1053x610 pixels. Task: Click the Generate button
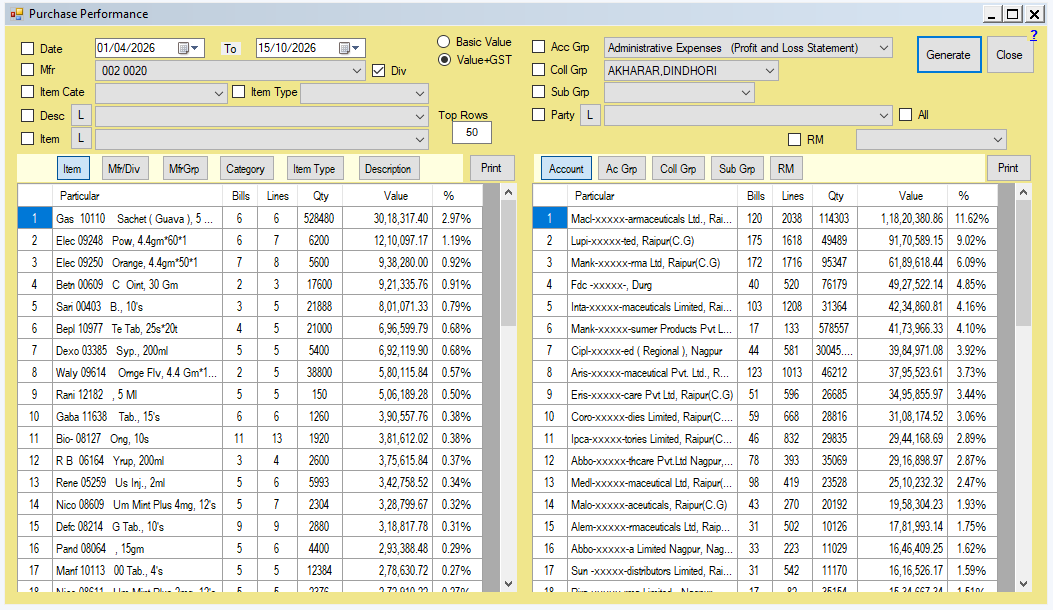948,55
